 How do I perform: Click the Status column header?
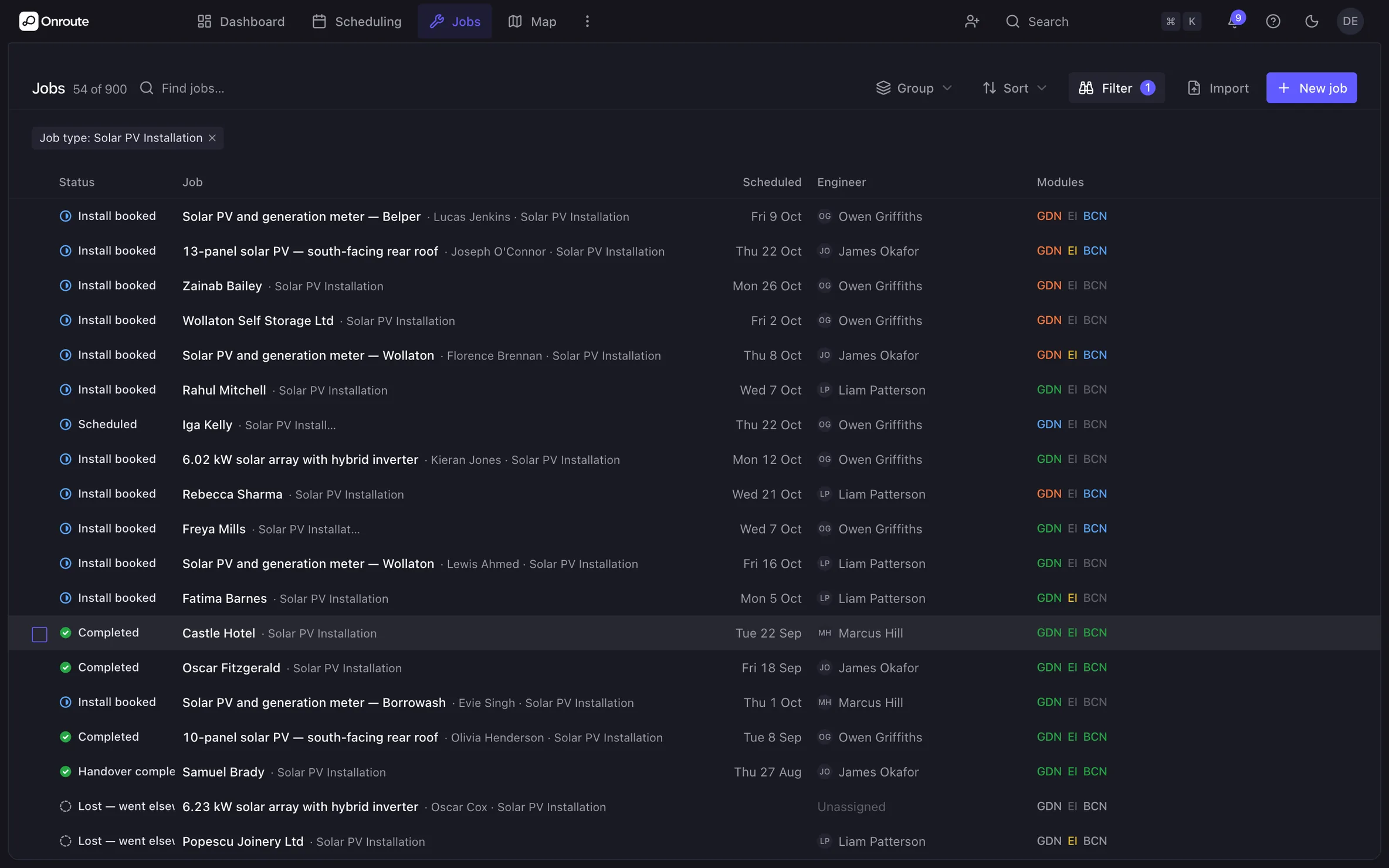click(x=76, y=182)
